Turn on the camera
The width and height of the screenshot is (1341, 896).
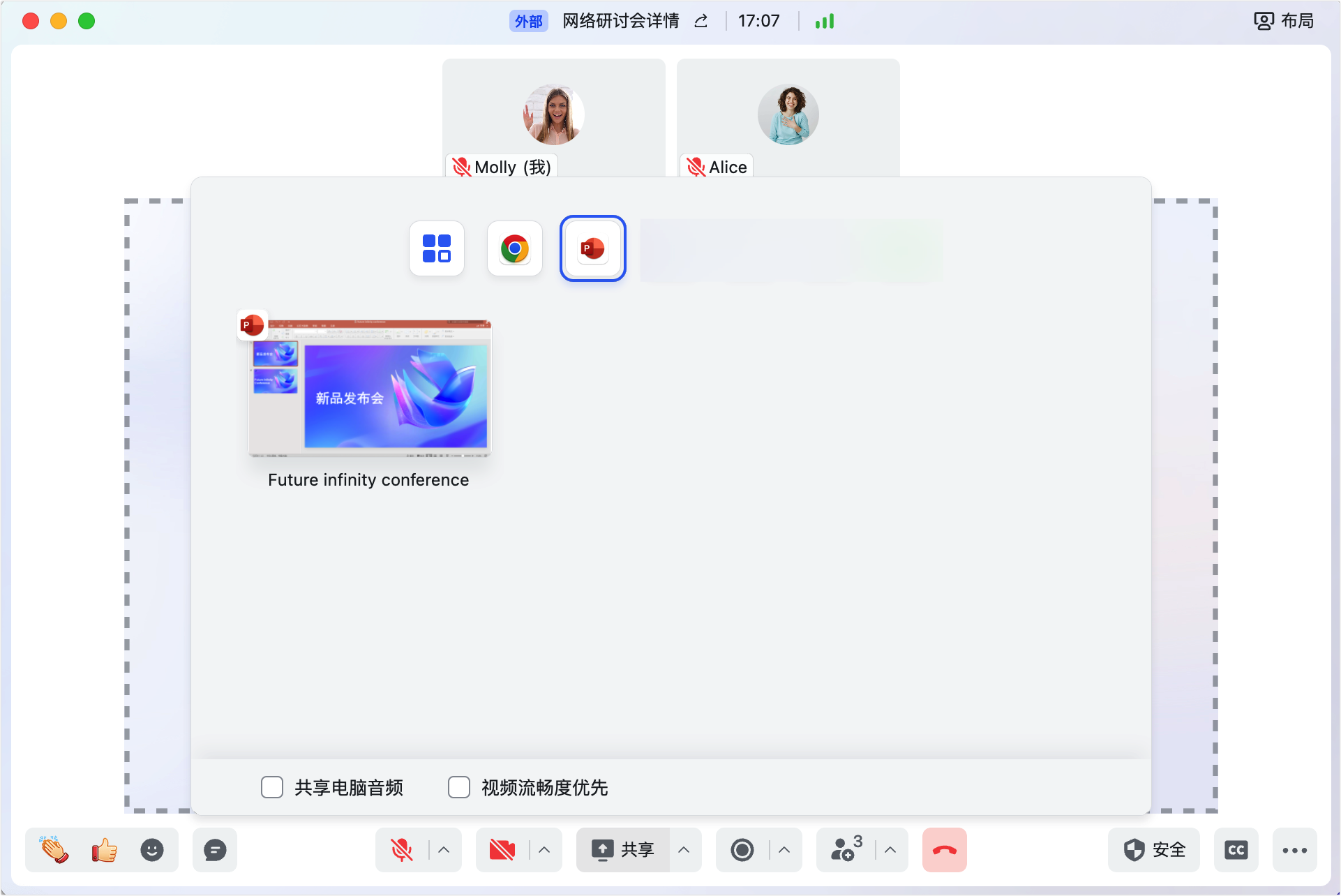pyautogui.click(x=502, y=849)
